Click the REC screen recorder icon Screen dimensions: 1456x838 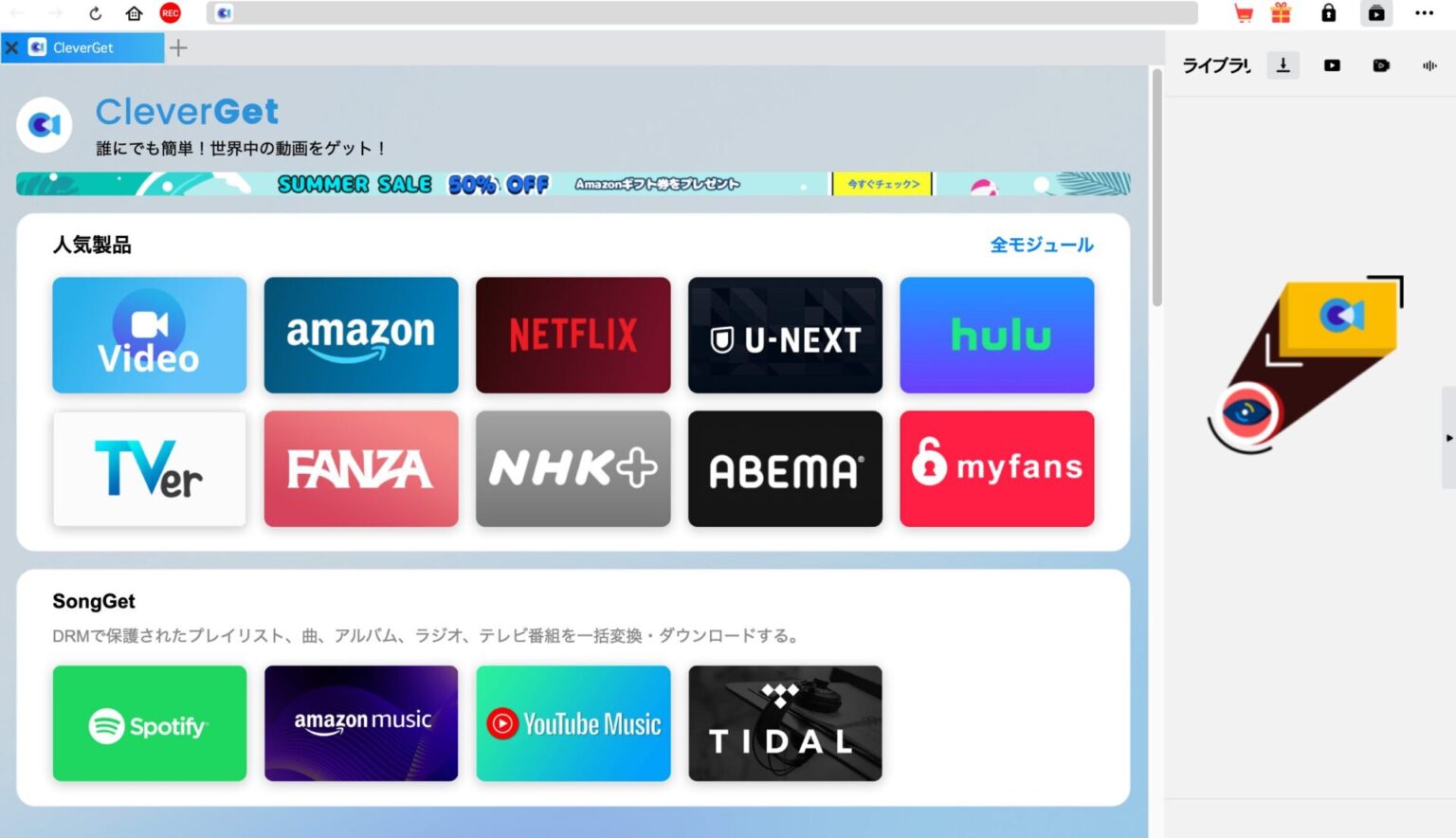point(170,13)
